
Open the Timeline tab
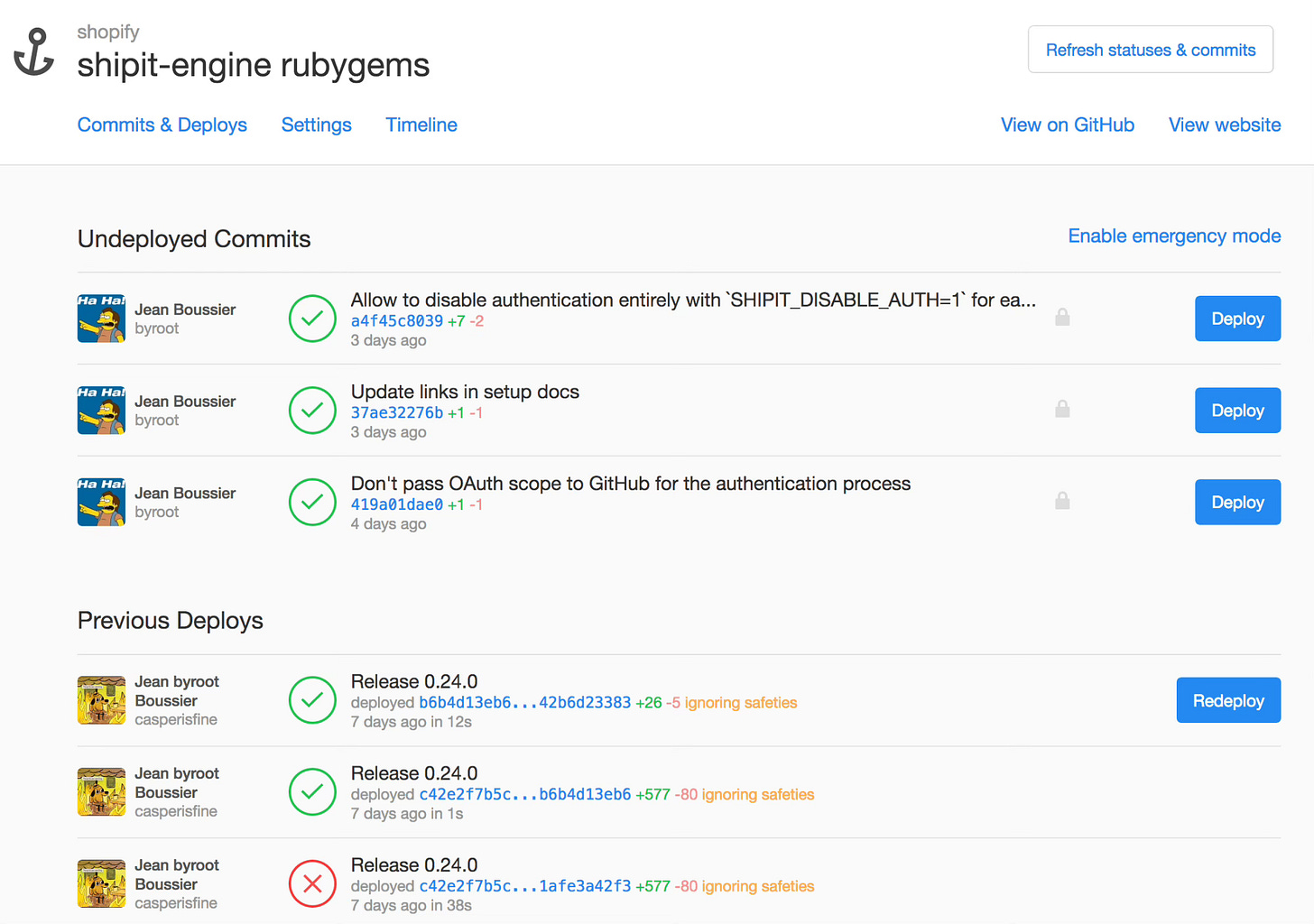click(421, 125)
